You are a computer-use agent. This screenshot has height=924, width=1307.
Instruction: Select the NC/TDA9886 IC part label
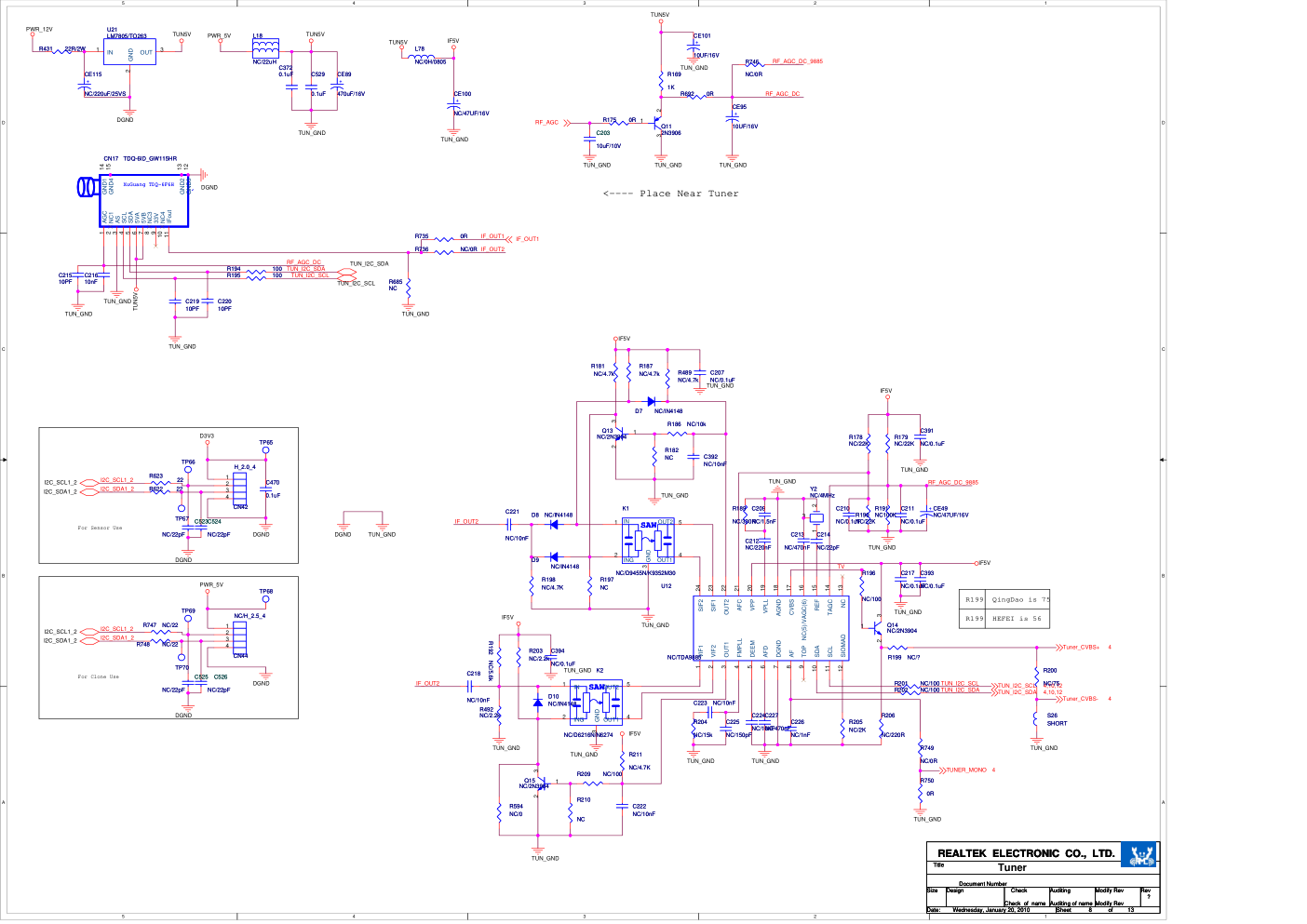pyautogui.click(x=684, y=658)
